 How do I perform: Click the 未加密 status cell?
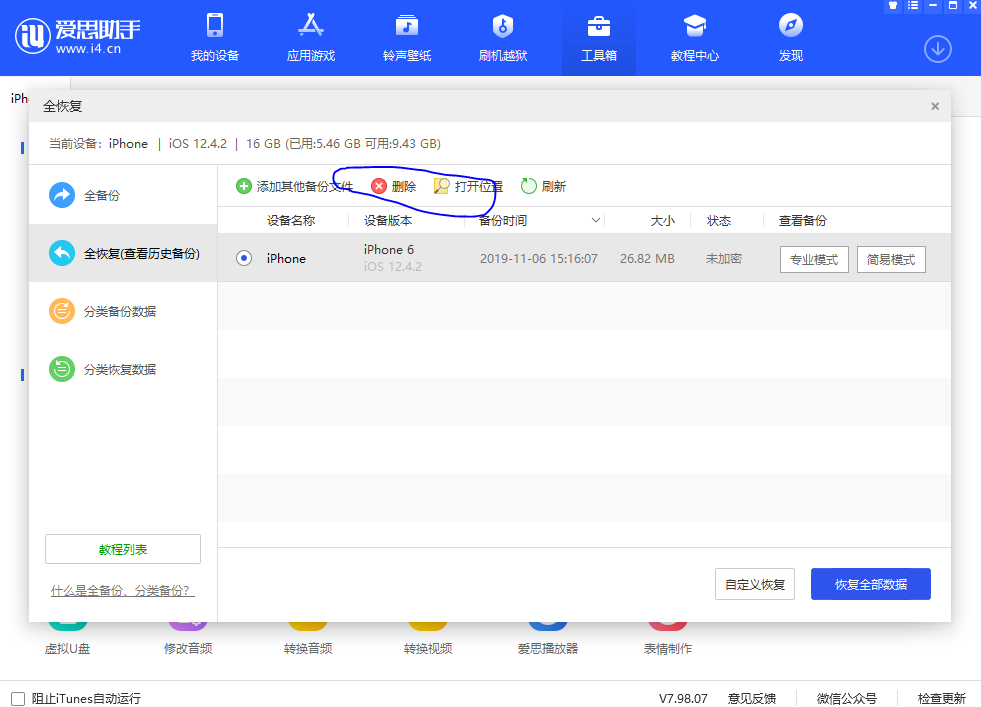coord(724,258)
